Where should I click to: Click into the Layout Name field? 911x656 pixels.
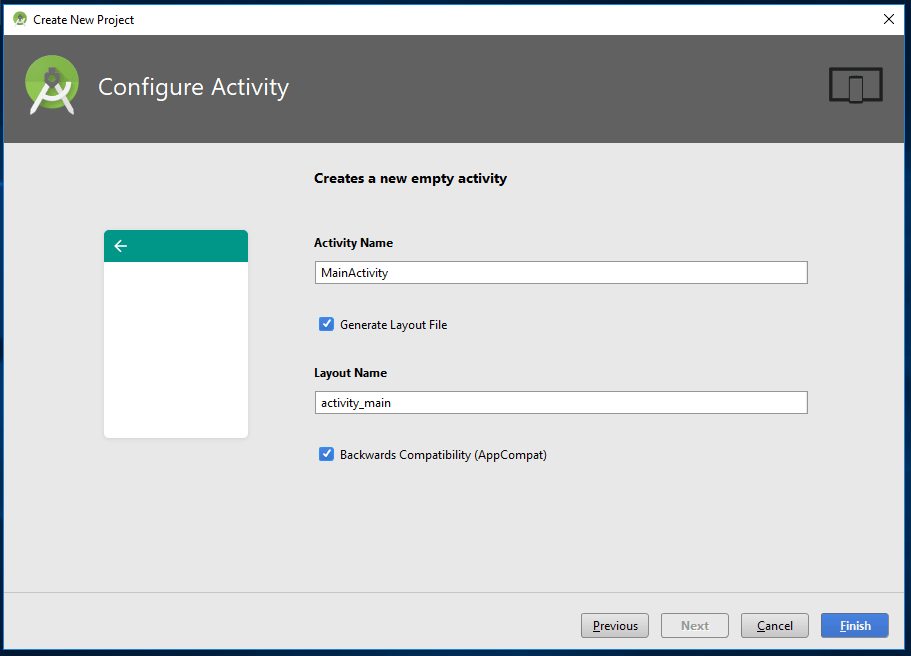(560, 402)
